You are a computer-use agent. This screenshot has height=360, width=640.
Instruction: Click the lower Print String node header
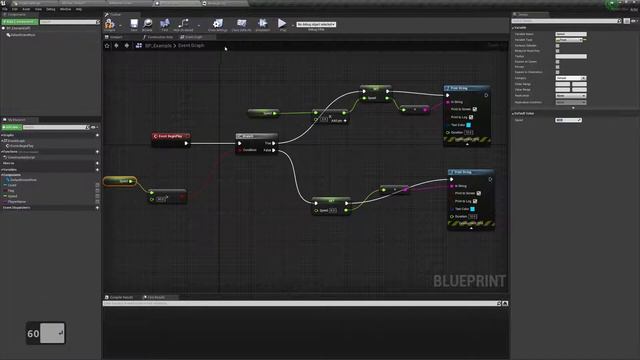pyautogui.click(x=471, y=172)
